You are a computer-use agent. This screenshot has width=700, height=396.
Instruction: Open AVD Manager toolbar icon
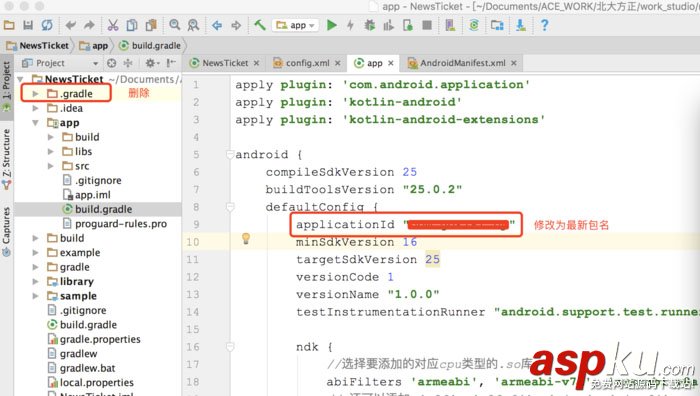(x=450, y=25)
